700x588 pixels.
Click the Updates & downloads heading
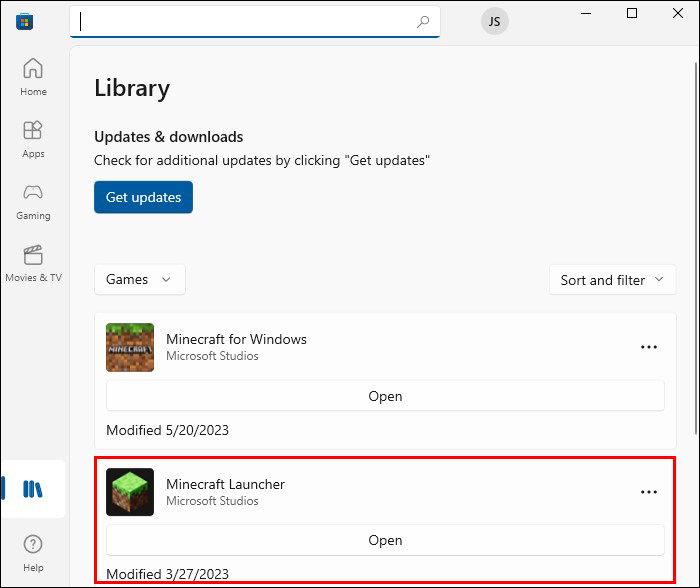pos(169,137)
